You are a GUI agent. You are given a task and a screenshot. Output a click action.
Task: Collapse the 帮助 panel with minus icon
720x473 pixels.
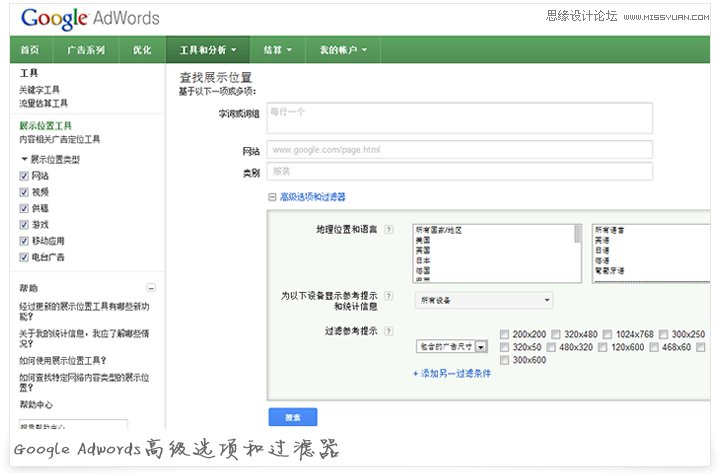(151, 288)
